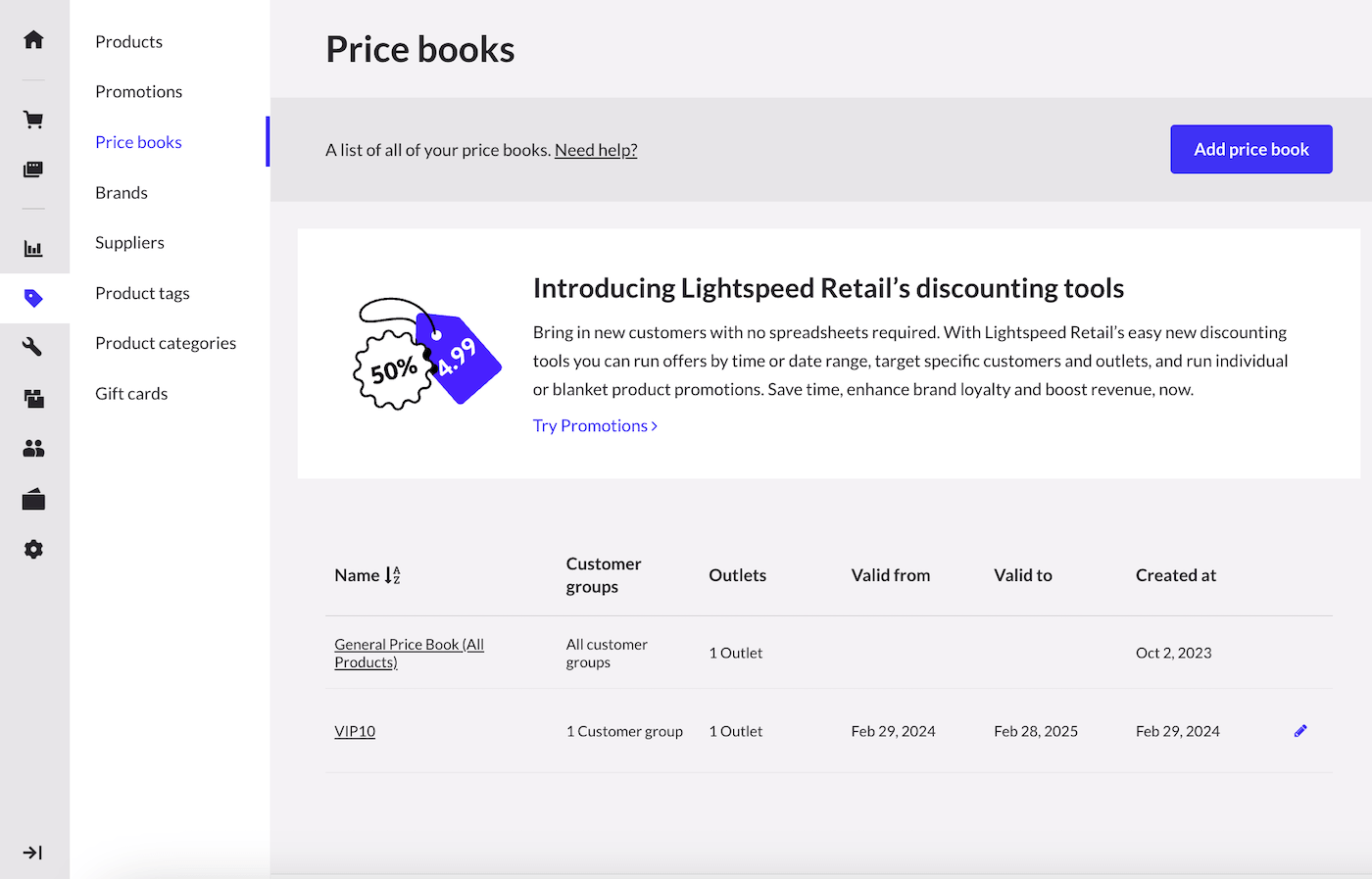The image size is (1372, 879).
Task: Open the Inventory boxes icon
Action: point(33,398)
